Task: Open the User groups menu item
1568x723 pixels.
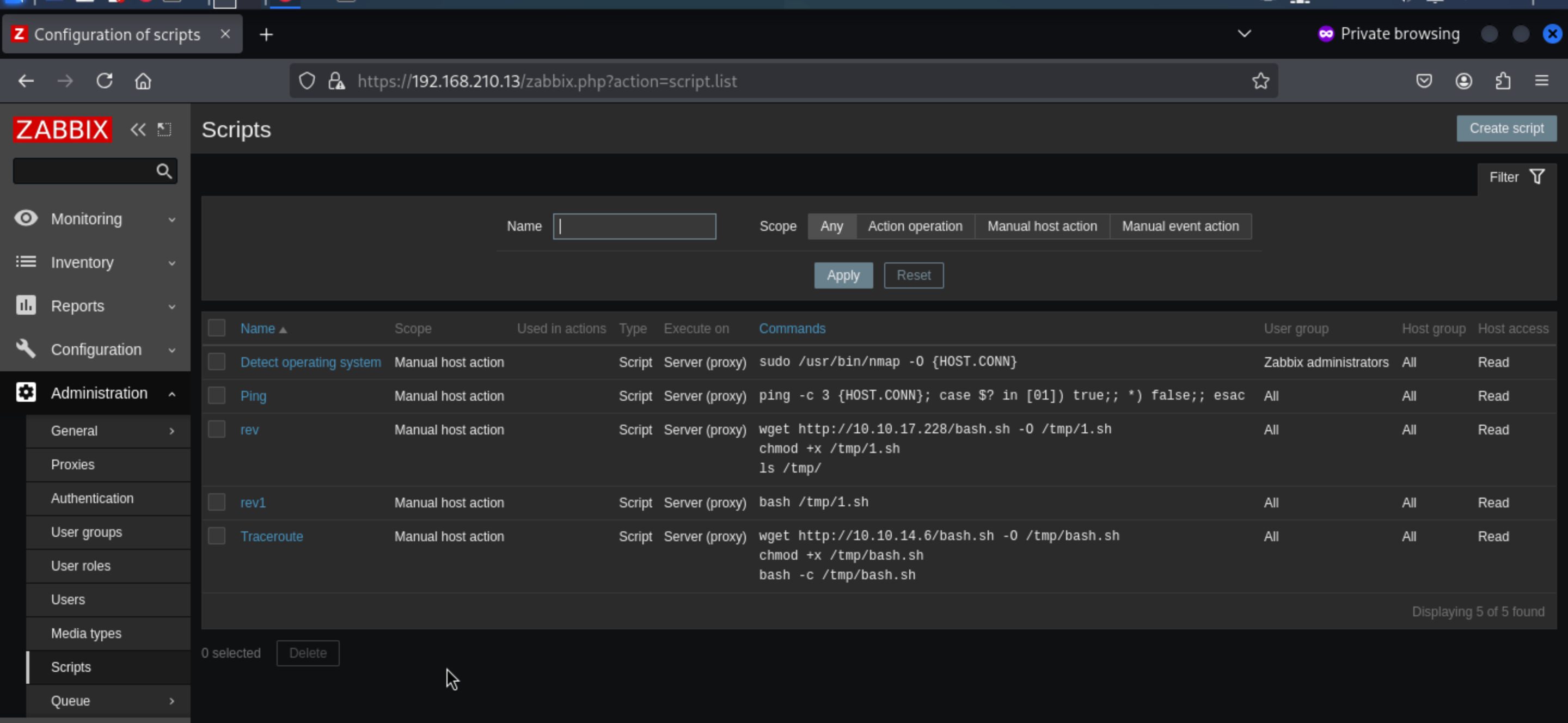Action: (87, 532)
